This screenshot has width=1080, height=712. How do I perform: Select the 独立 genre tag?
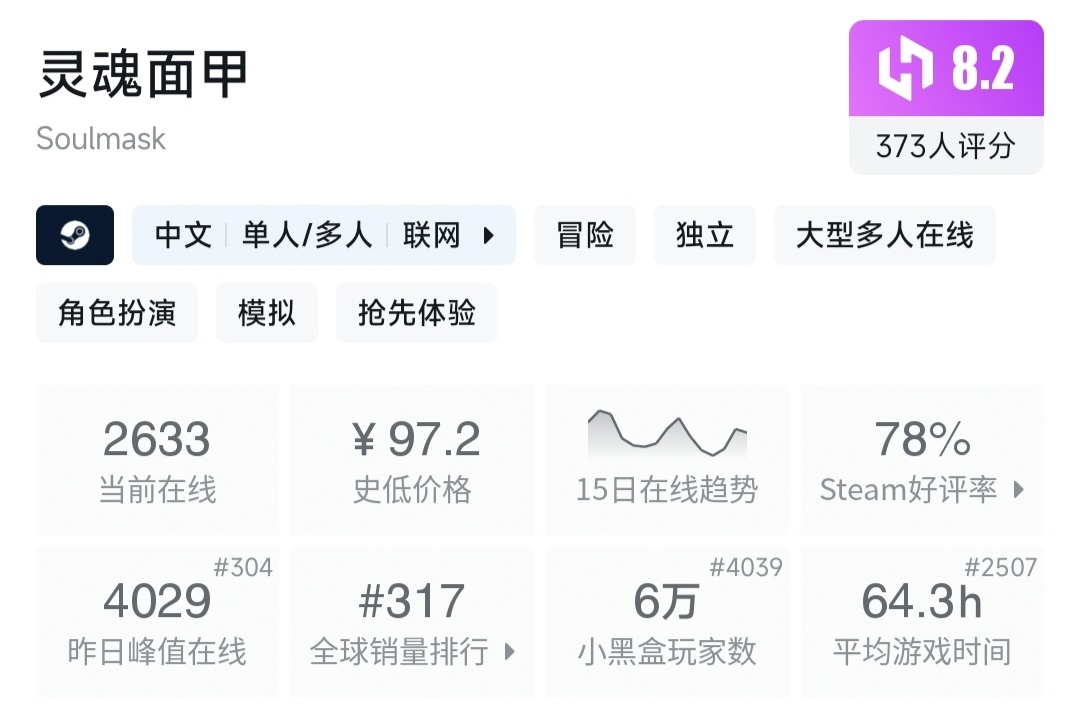click(705, 235)
